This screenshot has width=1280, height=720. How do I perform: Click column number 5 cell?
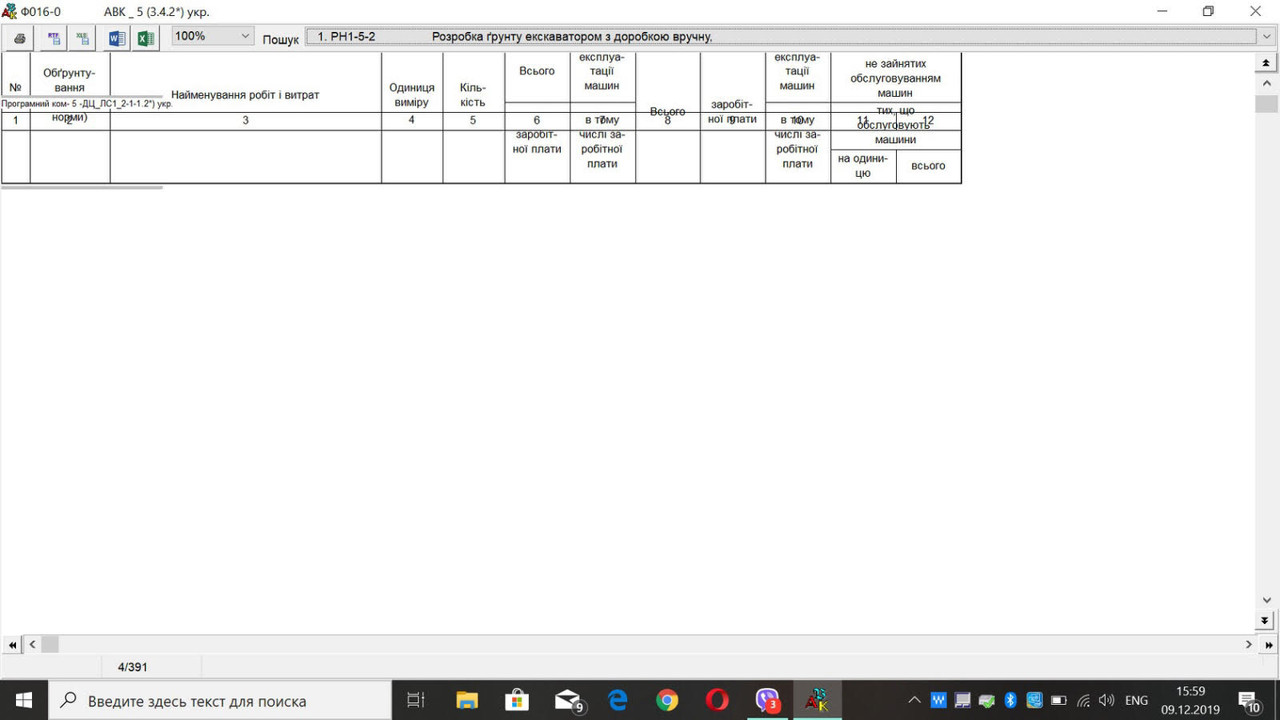473,121
